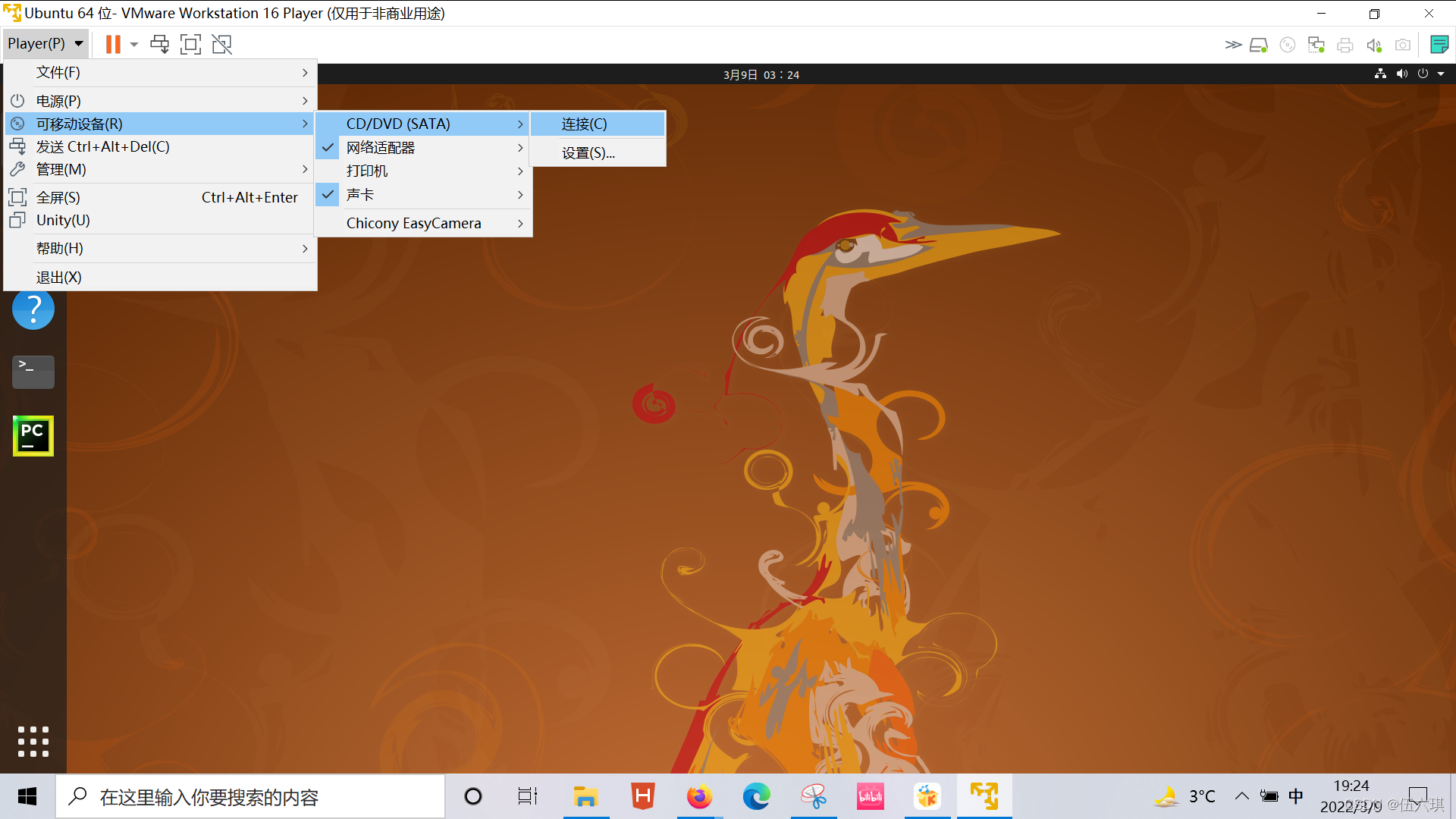
Task: Open the 帮助(H) submenu
Action: (x=160, y=248)
